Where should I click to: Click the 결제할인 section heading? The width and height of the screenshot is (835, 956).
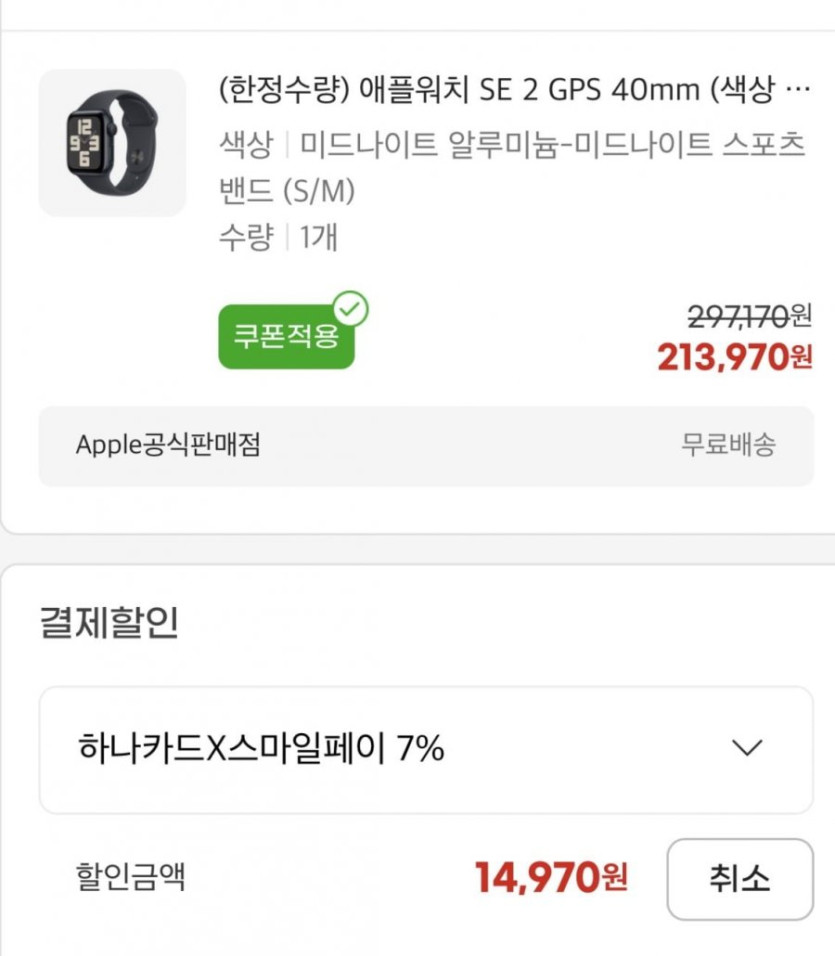pyautogui.click(x=108, y=622)
